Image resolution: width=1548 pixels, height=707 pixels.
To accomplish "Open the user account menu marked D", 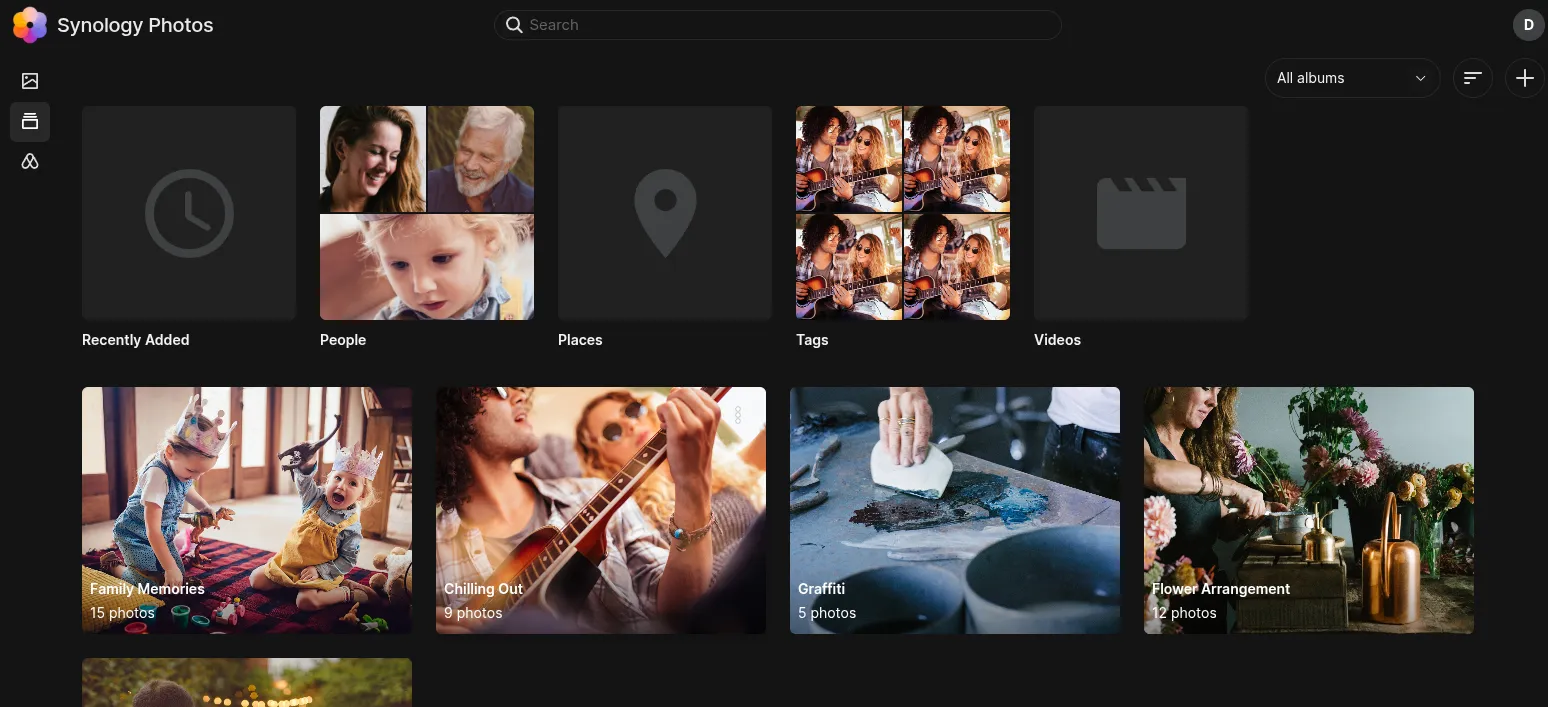I will (1528, 25).
